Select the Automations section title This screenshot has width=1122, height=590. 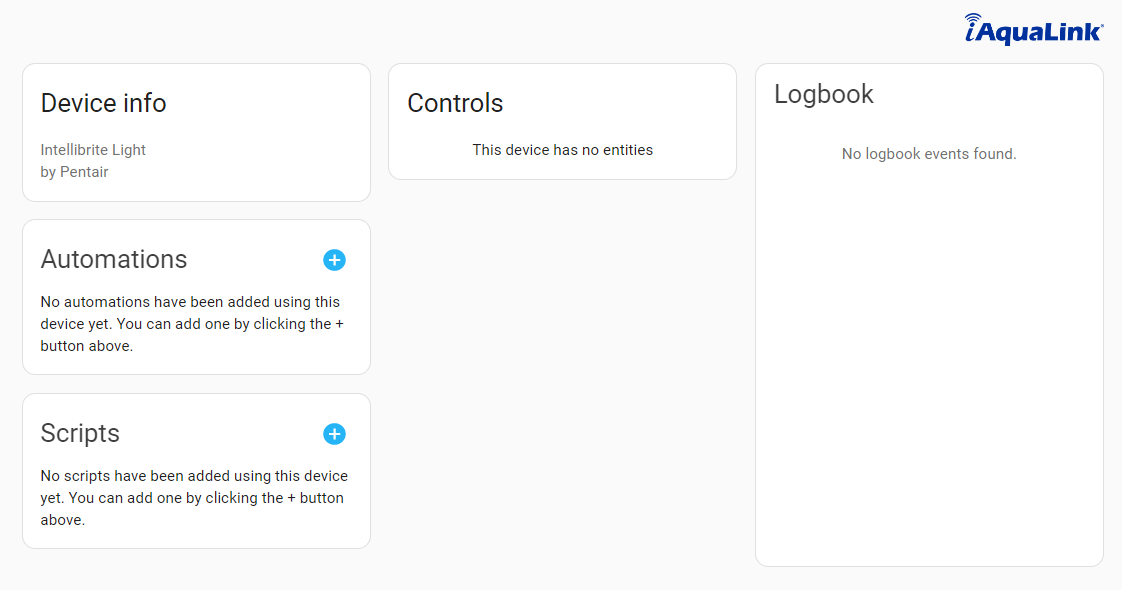(x=113, y=259)
